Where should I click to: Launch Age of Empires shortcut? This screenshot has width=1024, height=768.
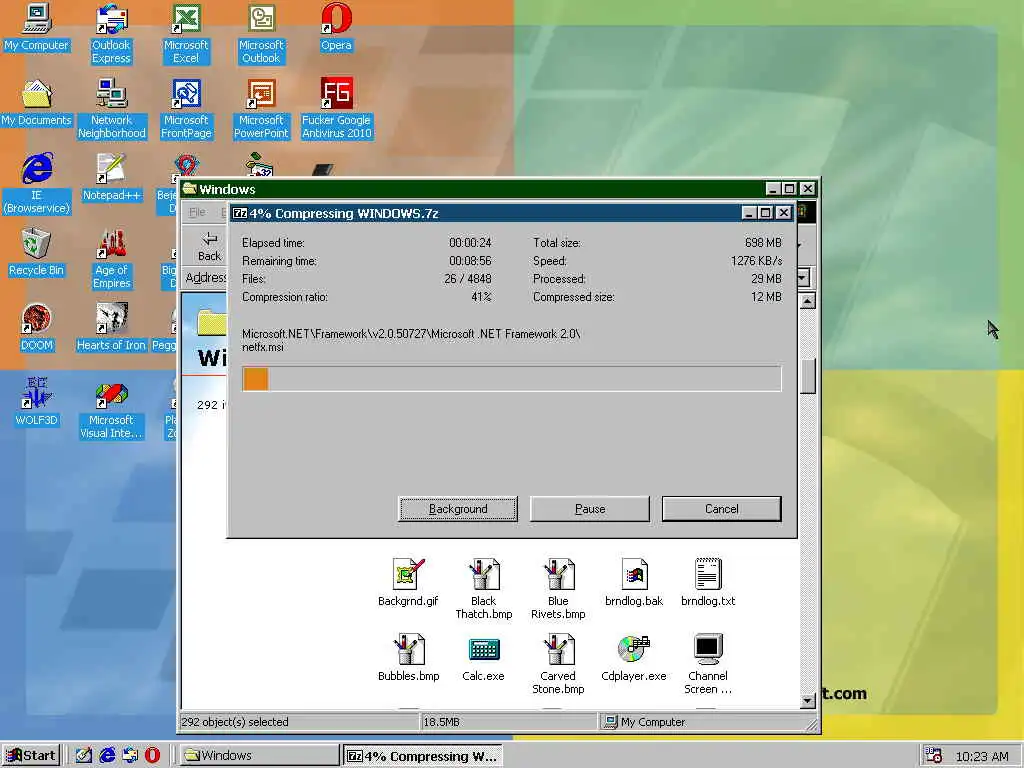pos(111,259)
